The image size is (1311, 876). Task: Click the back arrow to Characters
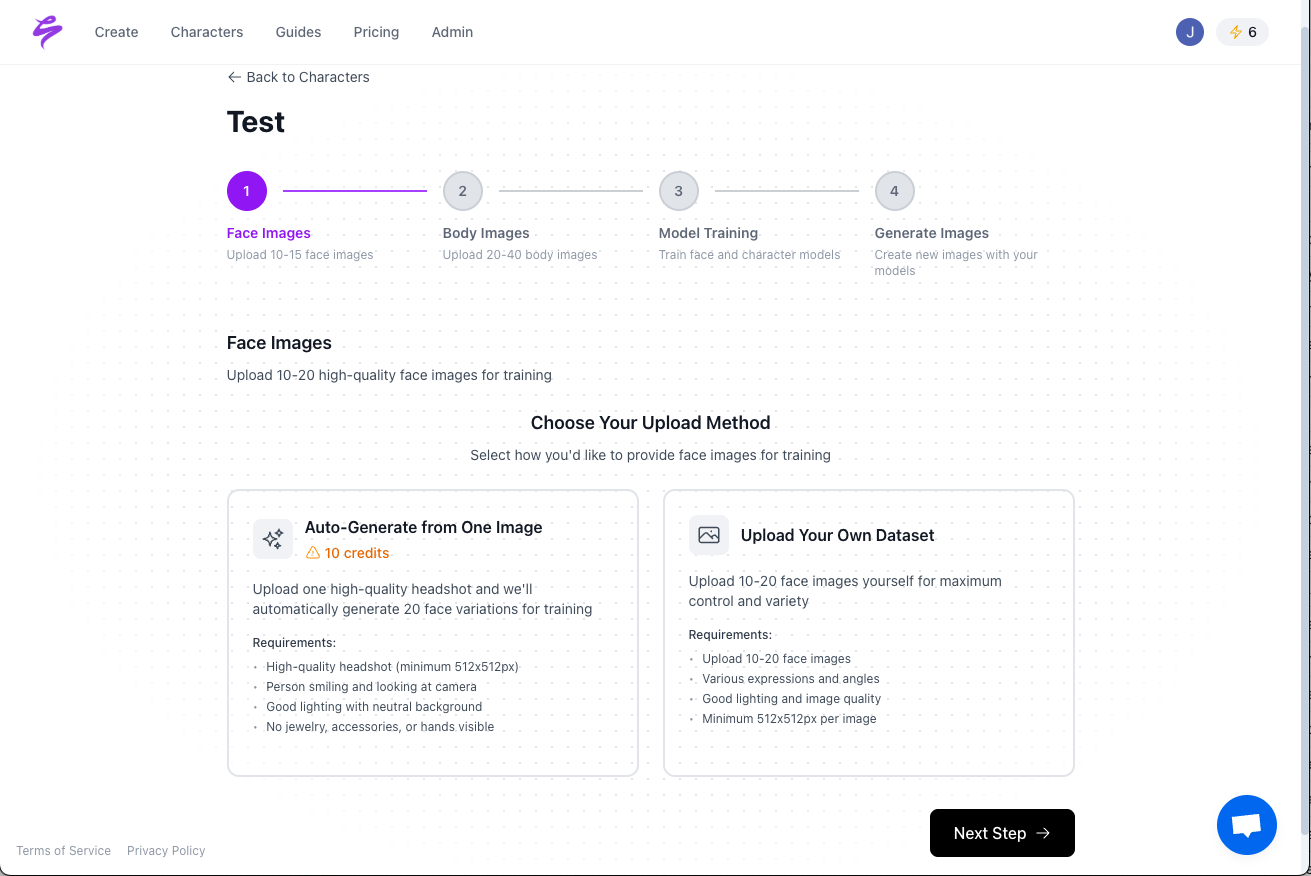tap(234, 77)
